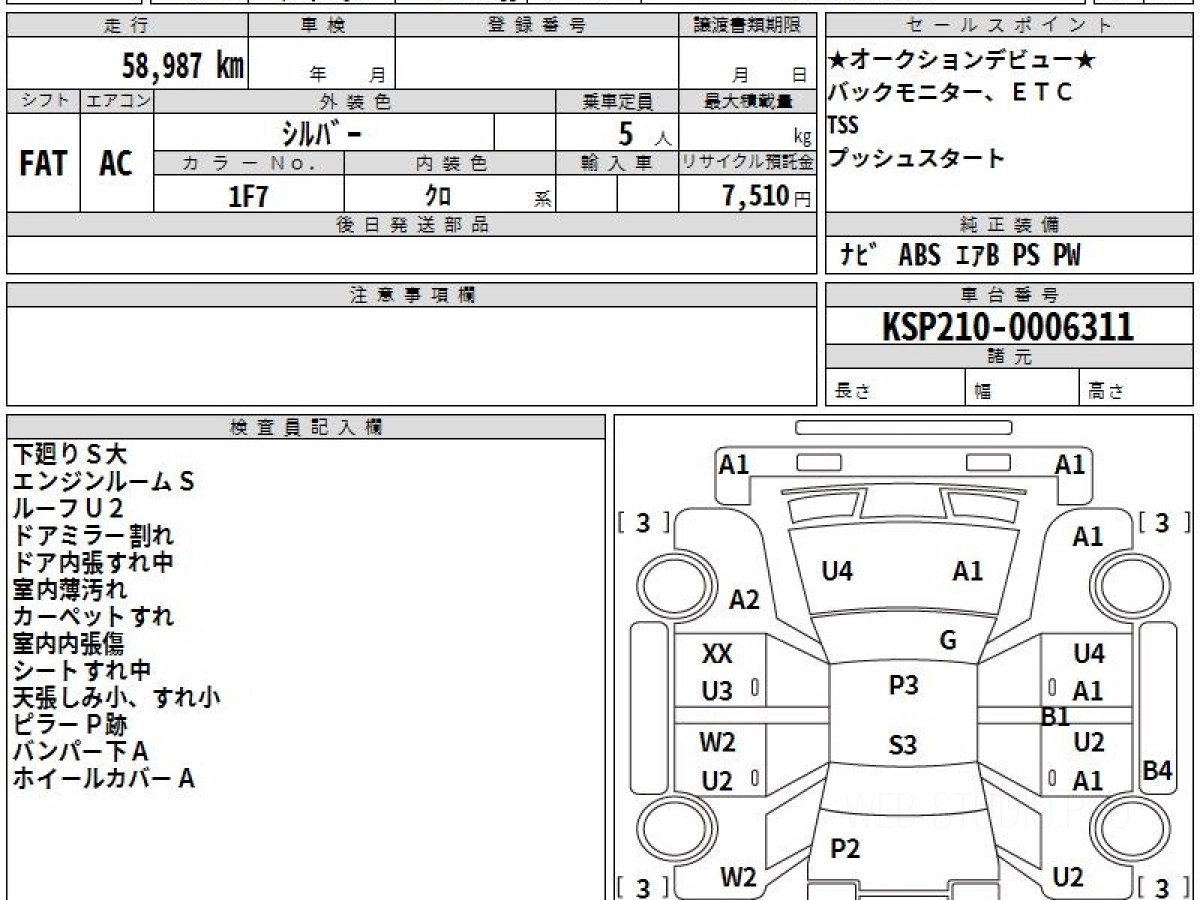This screenshot has height=900, width=1200.
Task: Select chassis number KSP210-0006311
Action: tap(1008, 327)
